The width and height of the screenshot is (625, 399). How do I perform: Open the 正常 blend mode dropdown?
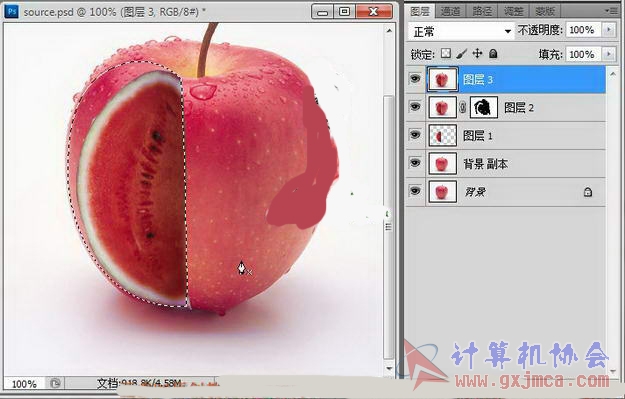461,31
